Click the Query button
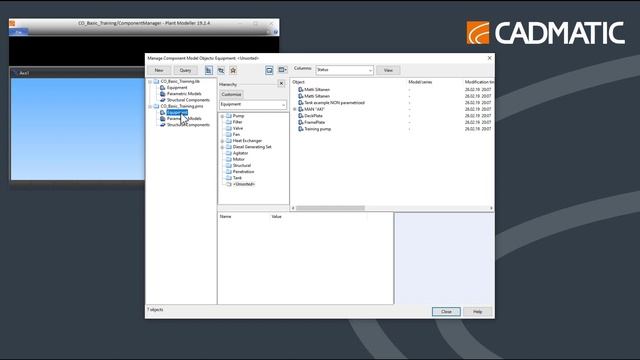This screenshot has width=640, height=360. [x=185, y=70]
